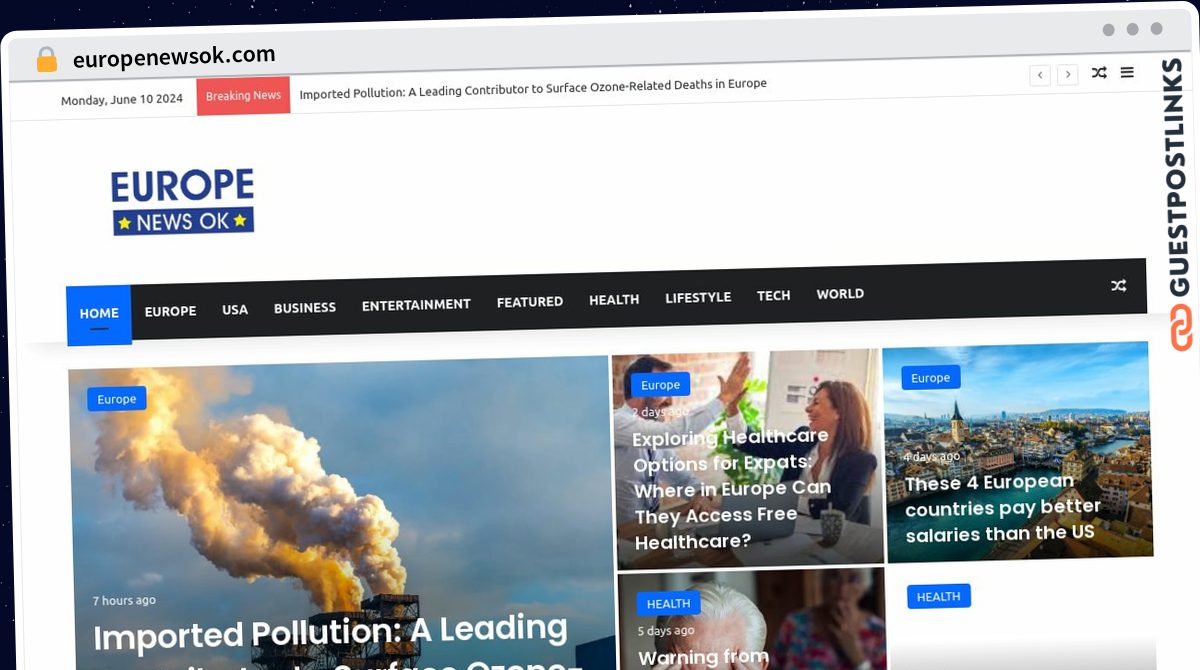
Task: Click the 4 days ago timestamp
Action: (932, 457)
